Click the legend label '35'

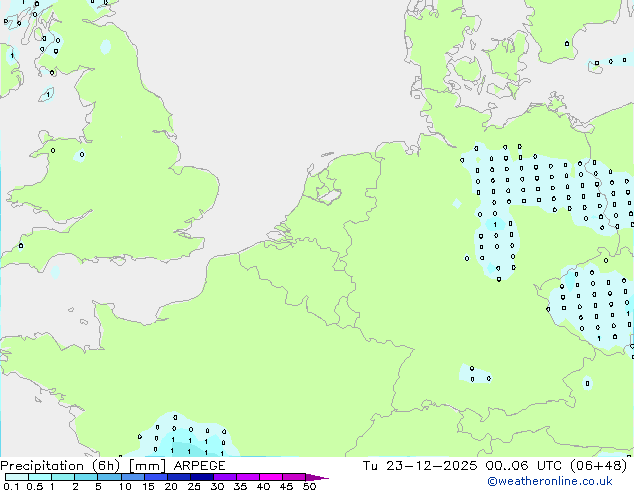click(x=241, y=486)
